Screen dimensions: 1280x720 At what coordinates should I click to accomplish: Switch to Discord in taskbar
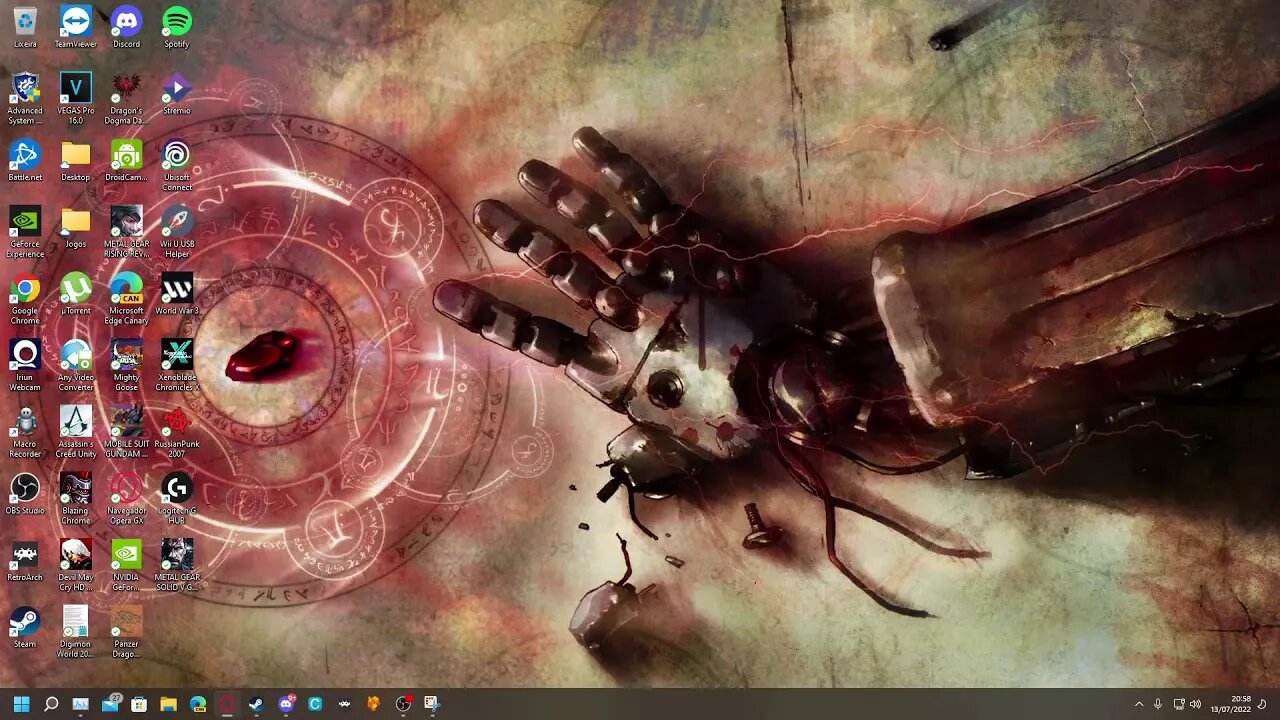click(x=286, y=704)
